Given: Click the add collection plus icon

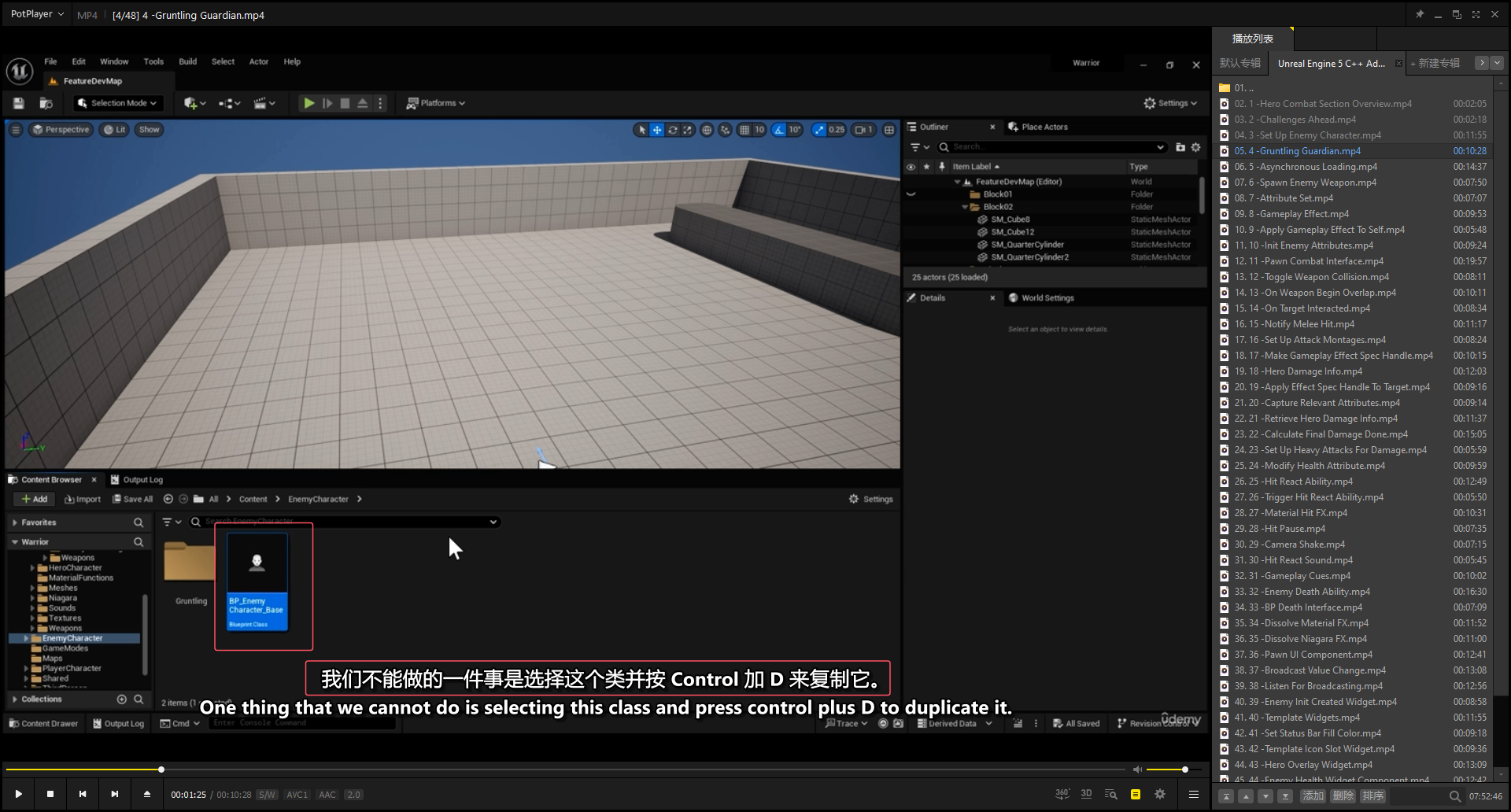Looking at the screenshot, I should 122,699.
